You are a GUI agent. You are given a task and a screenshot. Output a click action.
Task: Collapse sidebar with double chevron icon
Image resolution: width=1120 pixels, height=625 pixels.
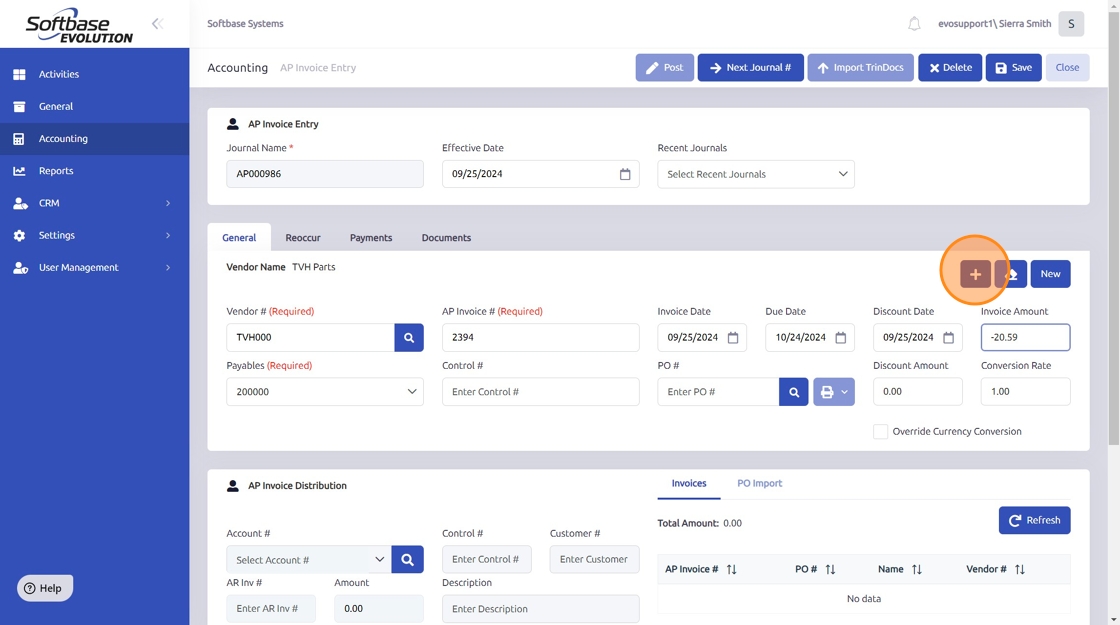coord(157,23)
